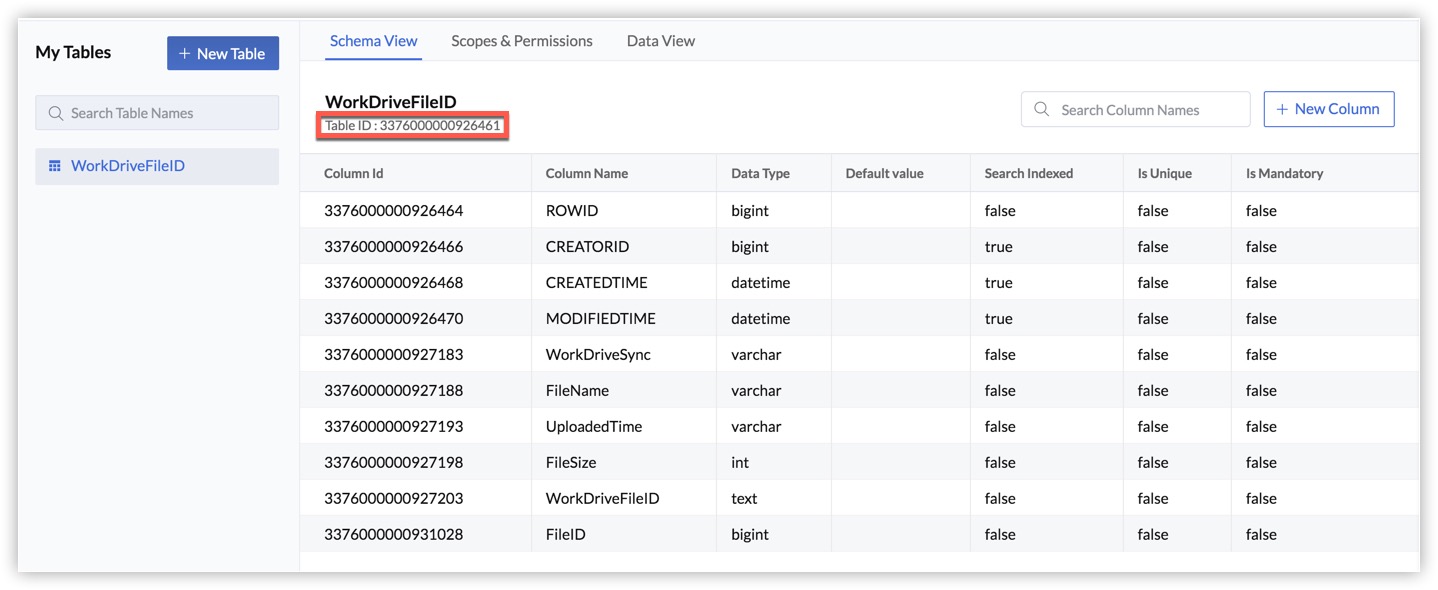Select the ROWID column row
Screen dimensions: 1438x590
tap(571, 211)
